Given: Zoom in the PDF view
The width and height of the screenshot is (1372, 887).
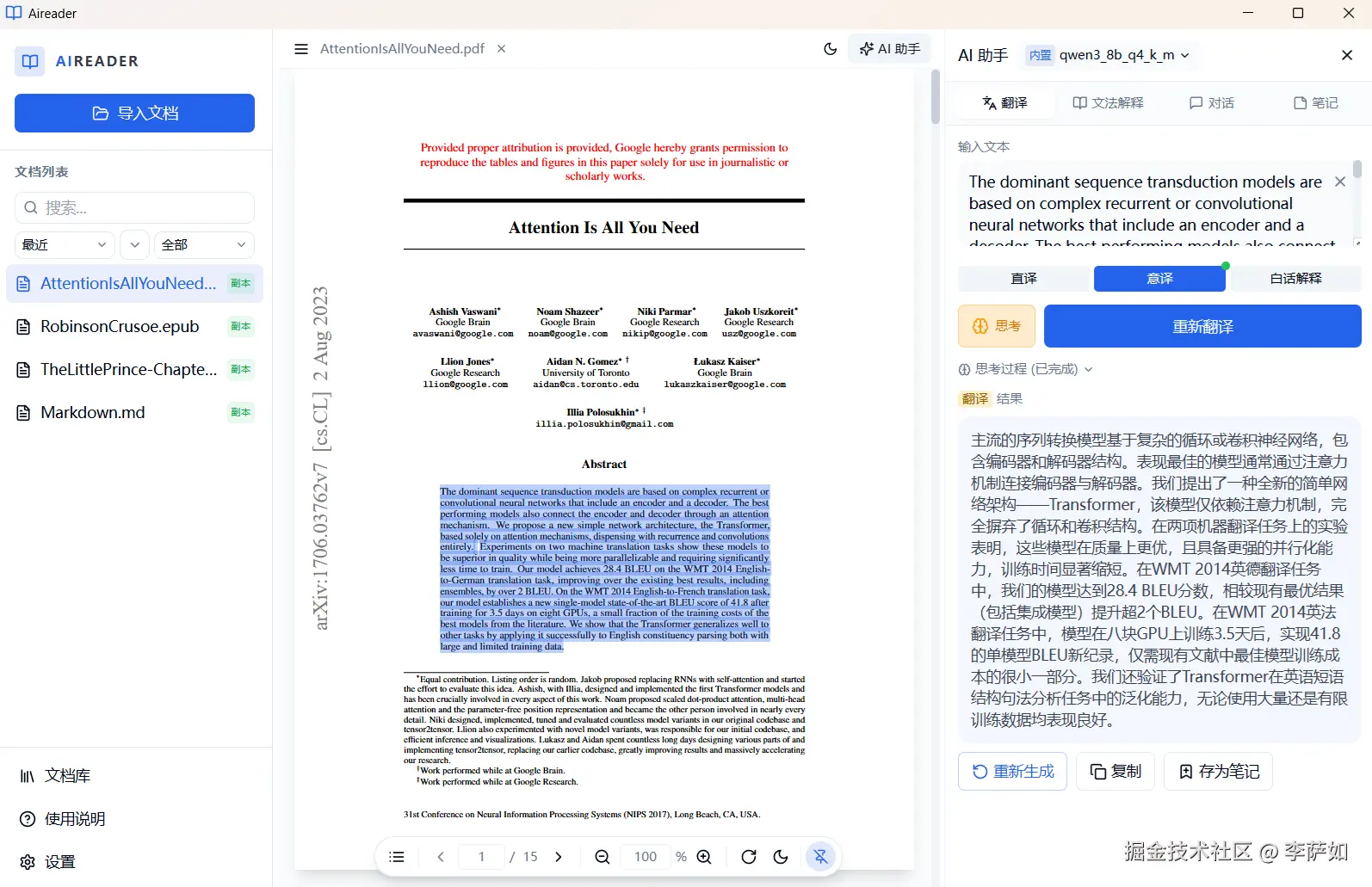Looking at the screenshot, I should click(x=704, y=857).
